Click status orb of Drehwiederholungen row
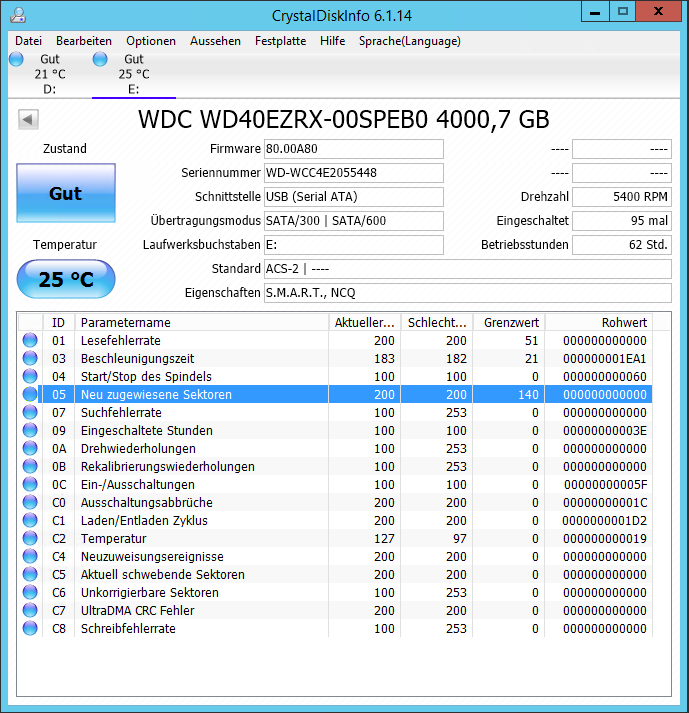689x713 pixels. (x=30, y=448)
